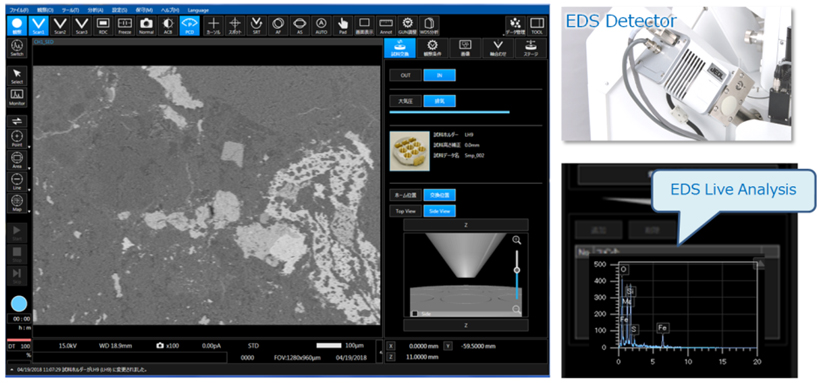This screenshot has width=820, height=383.
Task: Switch to the Stage tab
Action: 531,48
